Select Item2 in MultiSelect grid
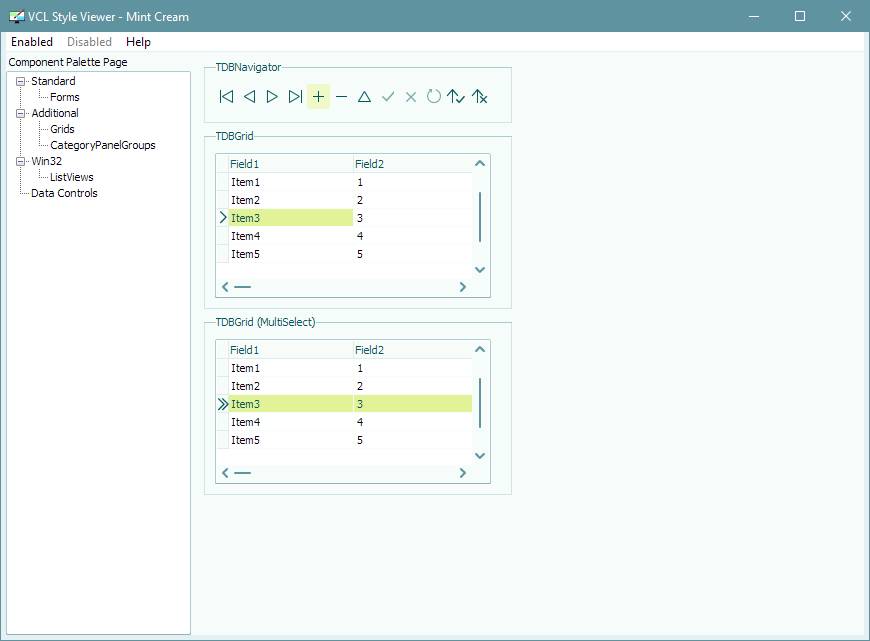The width and height of the screenshot is (870, 641). pyautogui.click(x=291, y=386)
